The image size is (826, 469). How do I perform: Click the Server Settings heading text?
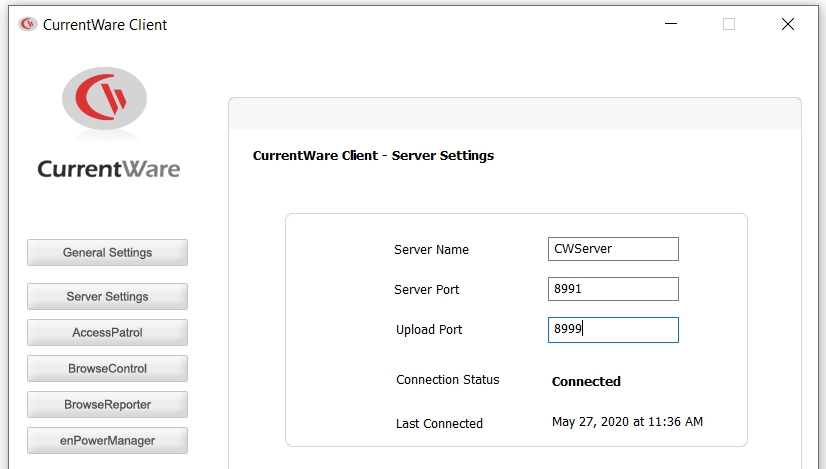(x=373, y=155)
